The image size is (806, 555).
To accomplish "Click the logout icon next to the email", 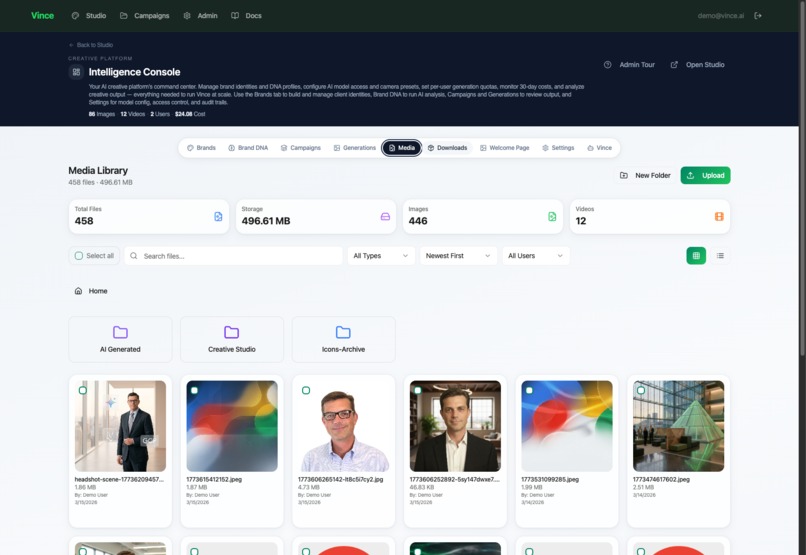I will (758, 15).
